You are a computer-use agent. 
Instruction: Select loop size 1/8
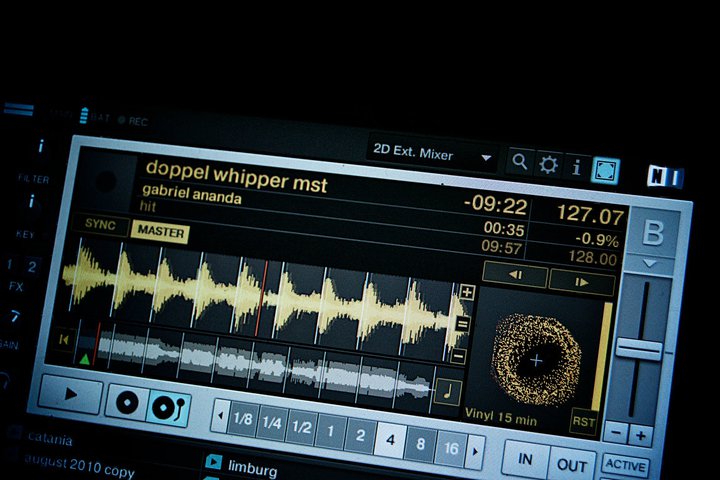[242, 418]
